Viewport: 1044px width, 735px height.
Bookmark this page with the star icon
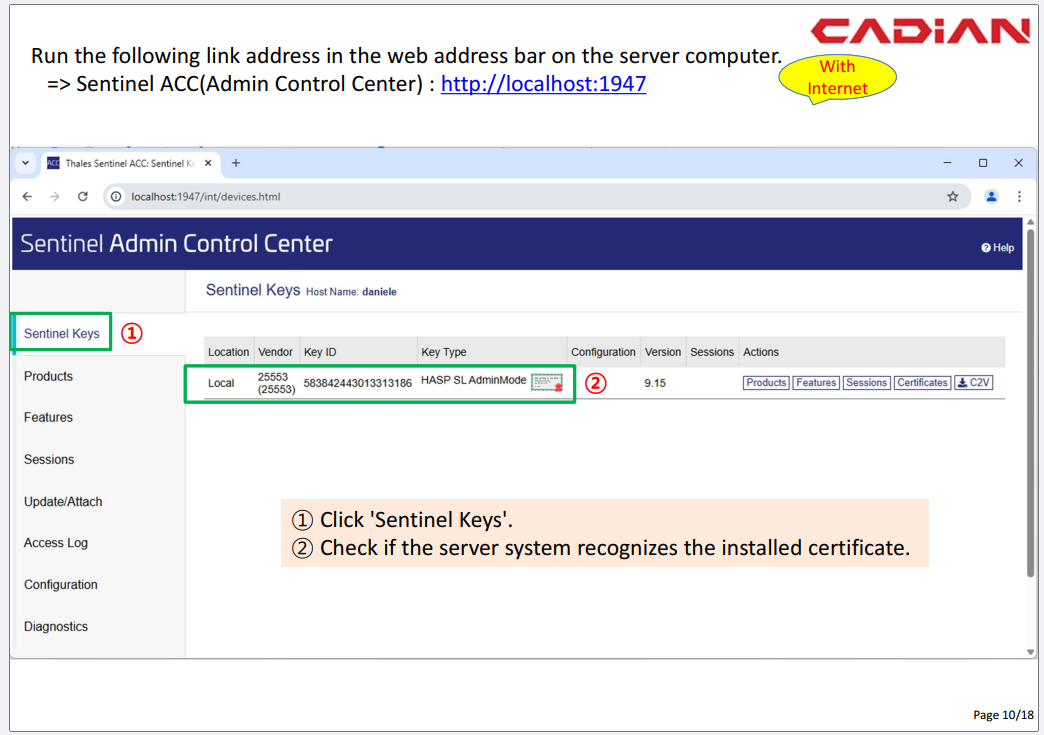952,197
